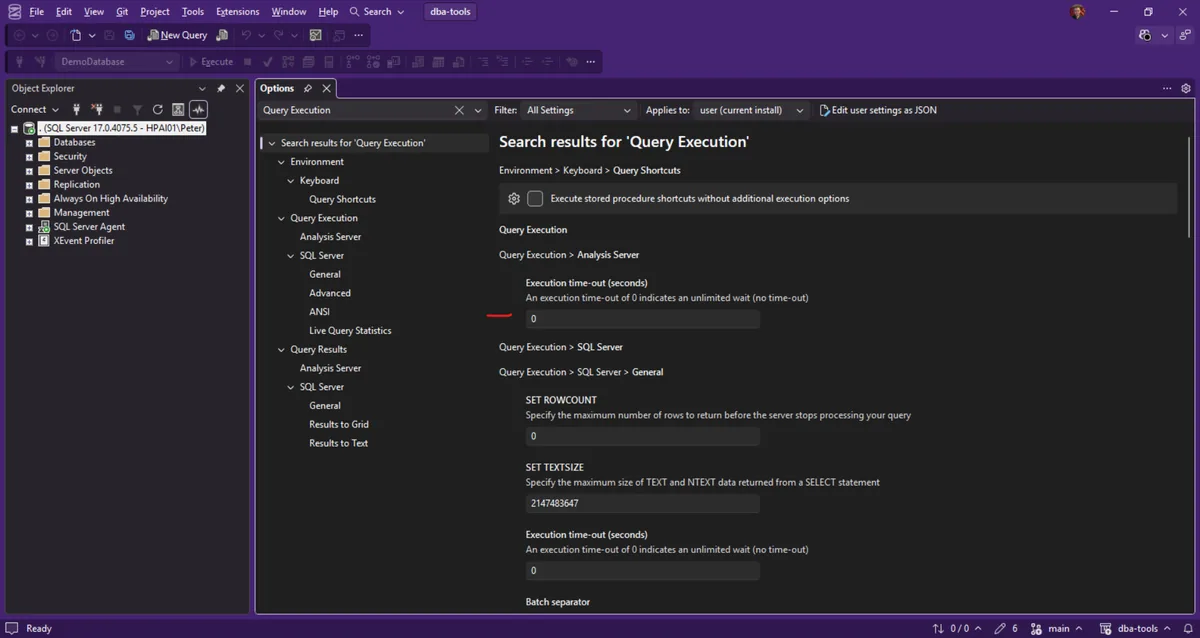Pin the Options tab
The width and height of the screenshot is (1200, 638).
coord(308,88)
